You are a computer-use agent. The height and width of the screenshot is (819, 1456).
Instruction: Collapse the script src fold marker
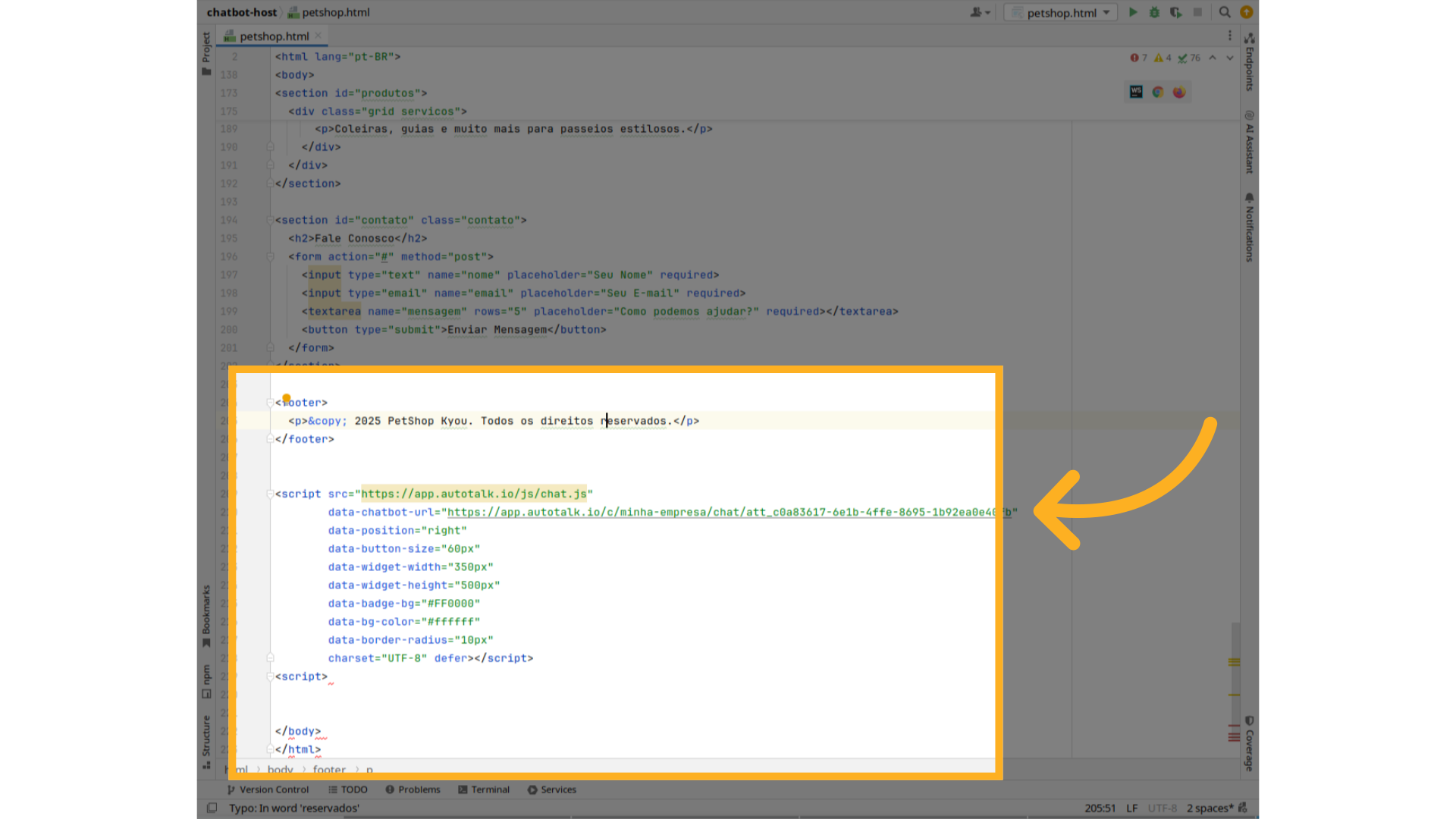(x=270, y=494)
